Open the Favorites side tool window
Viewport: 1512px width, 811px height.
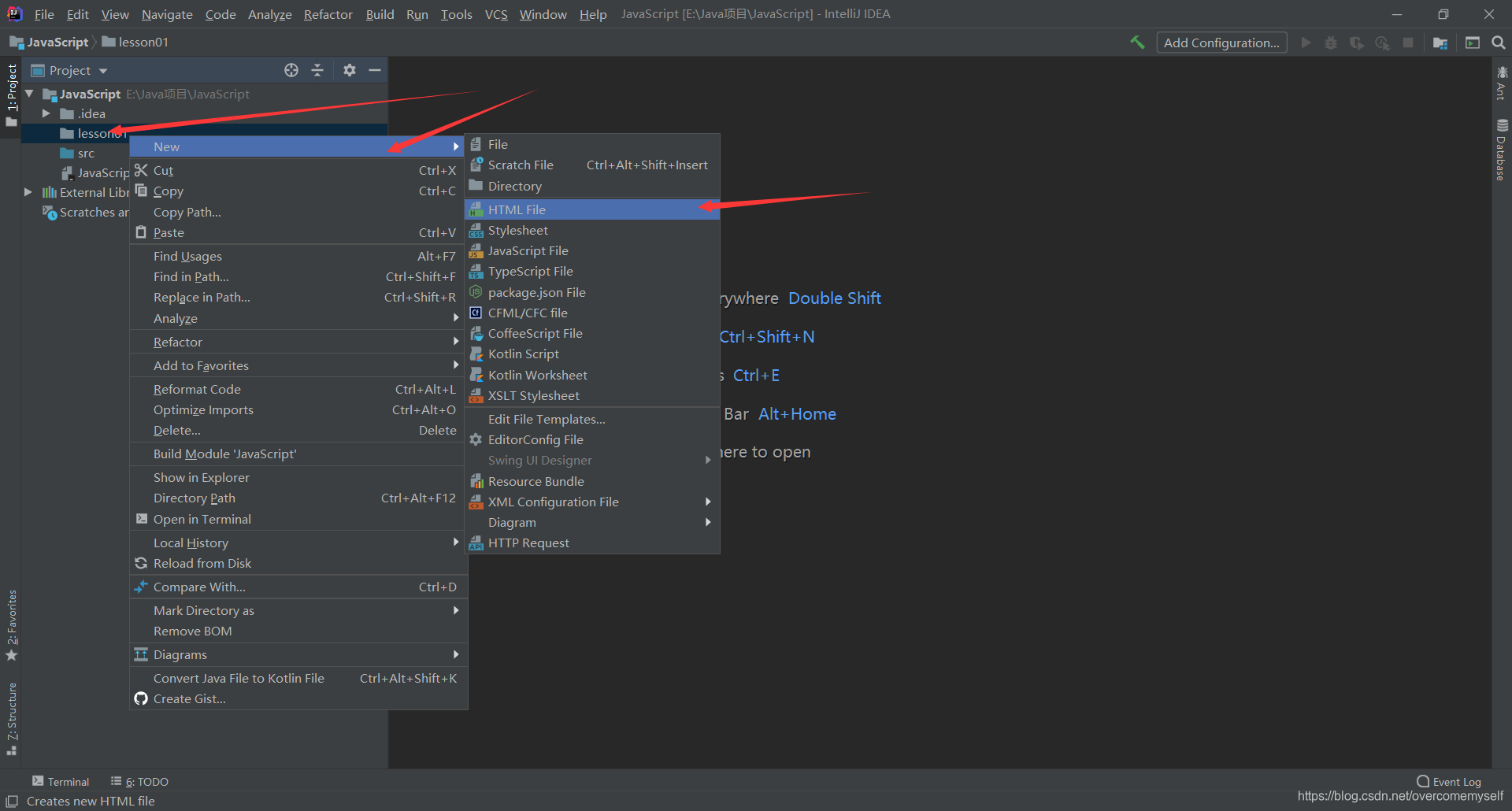(x=11, y=625)
